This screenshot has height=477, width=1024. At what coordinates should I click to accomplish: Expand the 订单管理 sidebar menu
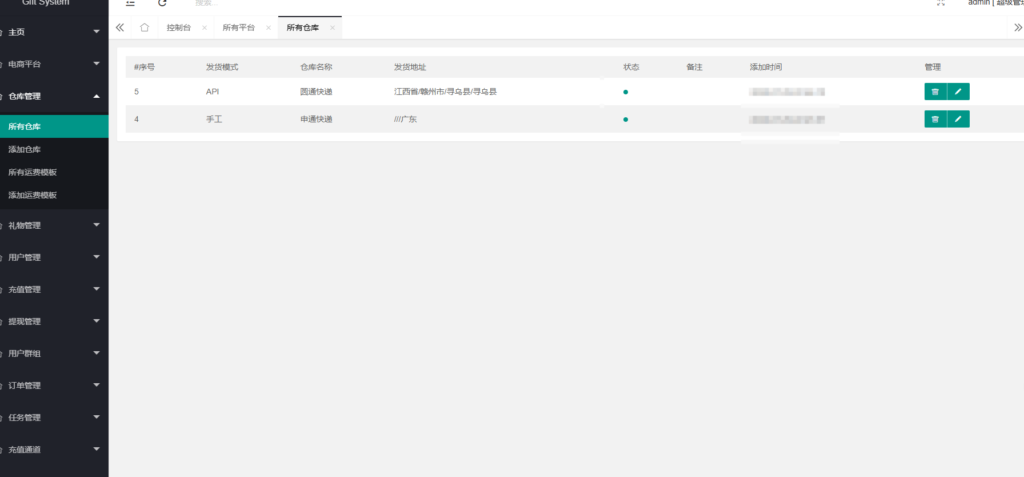[54, 386]
